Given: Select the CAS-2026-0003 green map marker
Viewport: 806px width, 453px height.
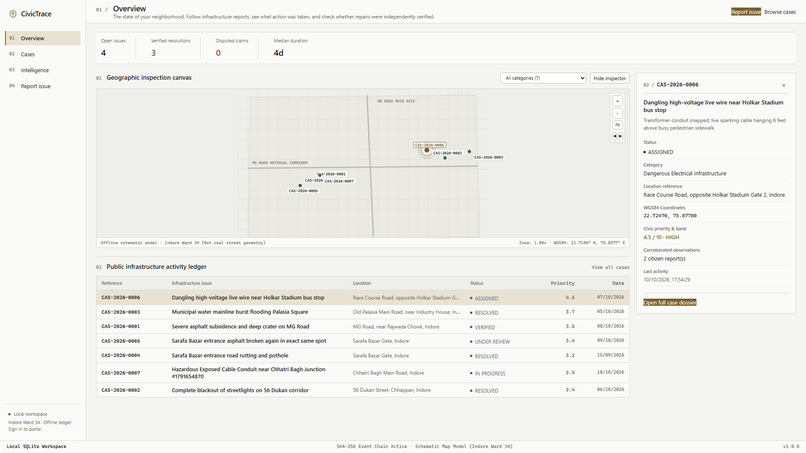Looking at the screenshot, I should coord(469,152).
